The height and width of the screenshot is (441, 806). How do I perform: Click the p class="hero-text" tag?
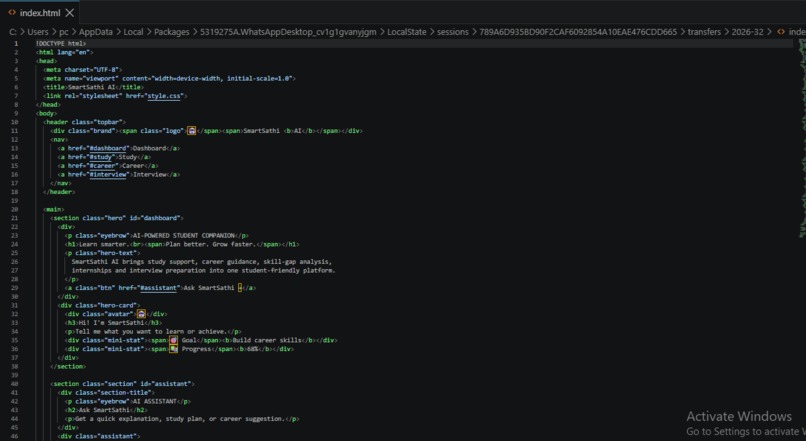[102, 253]
